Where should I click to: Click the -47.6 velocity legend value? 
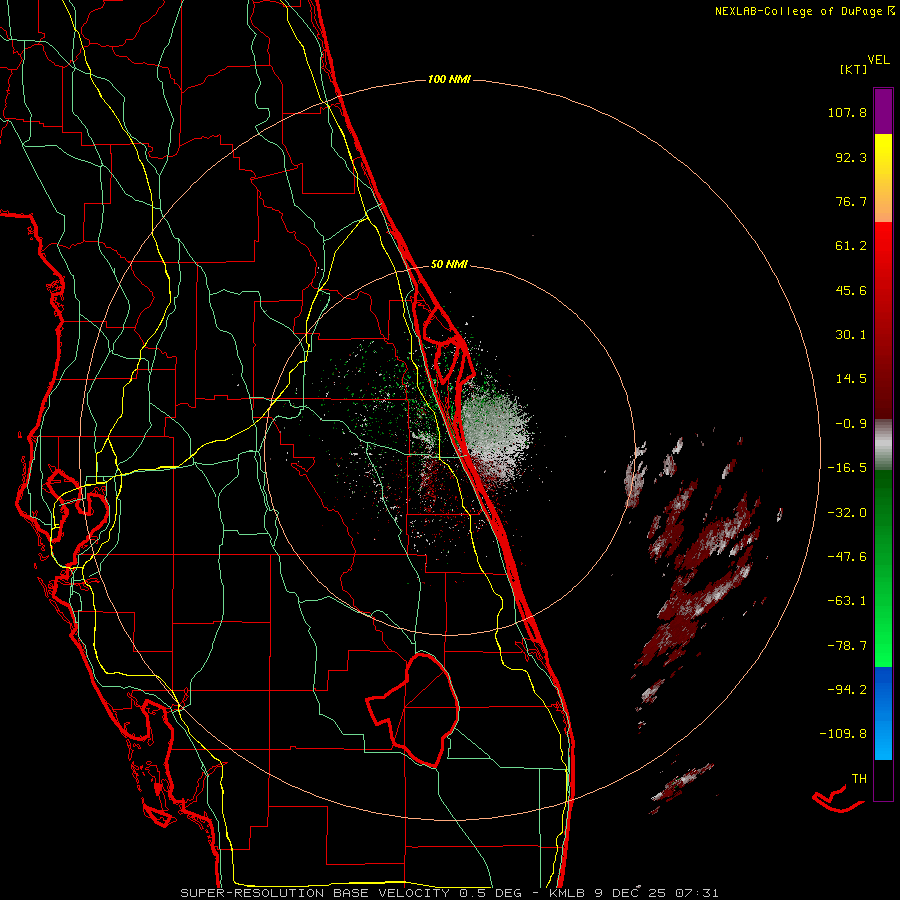[x=847, y=557]
